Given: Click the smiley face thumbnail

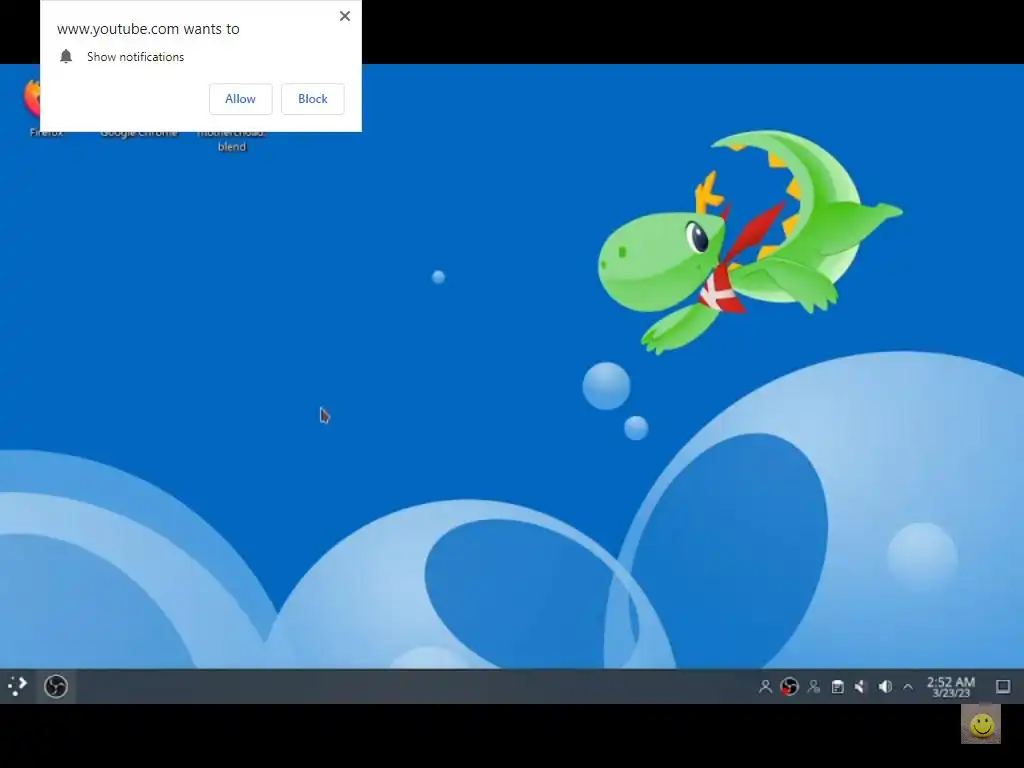Looking at the screenshot, I should (981, 724).
